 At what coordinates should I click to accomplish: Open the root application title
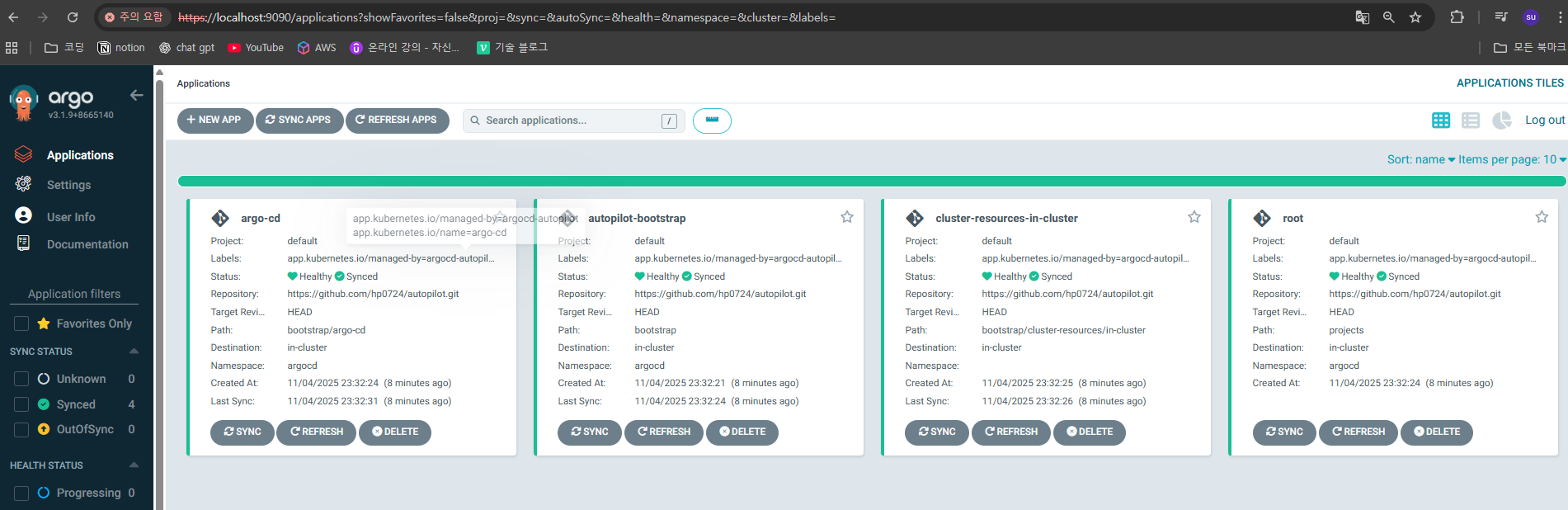pyautogui.click(x=1293, y=218)
